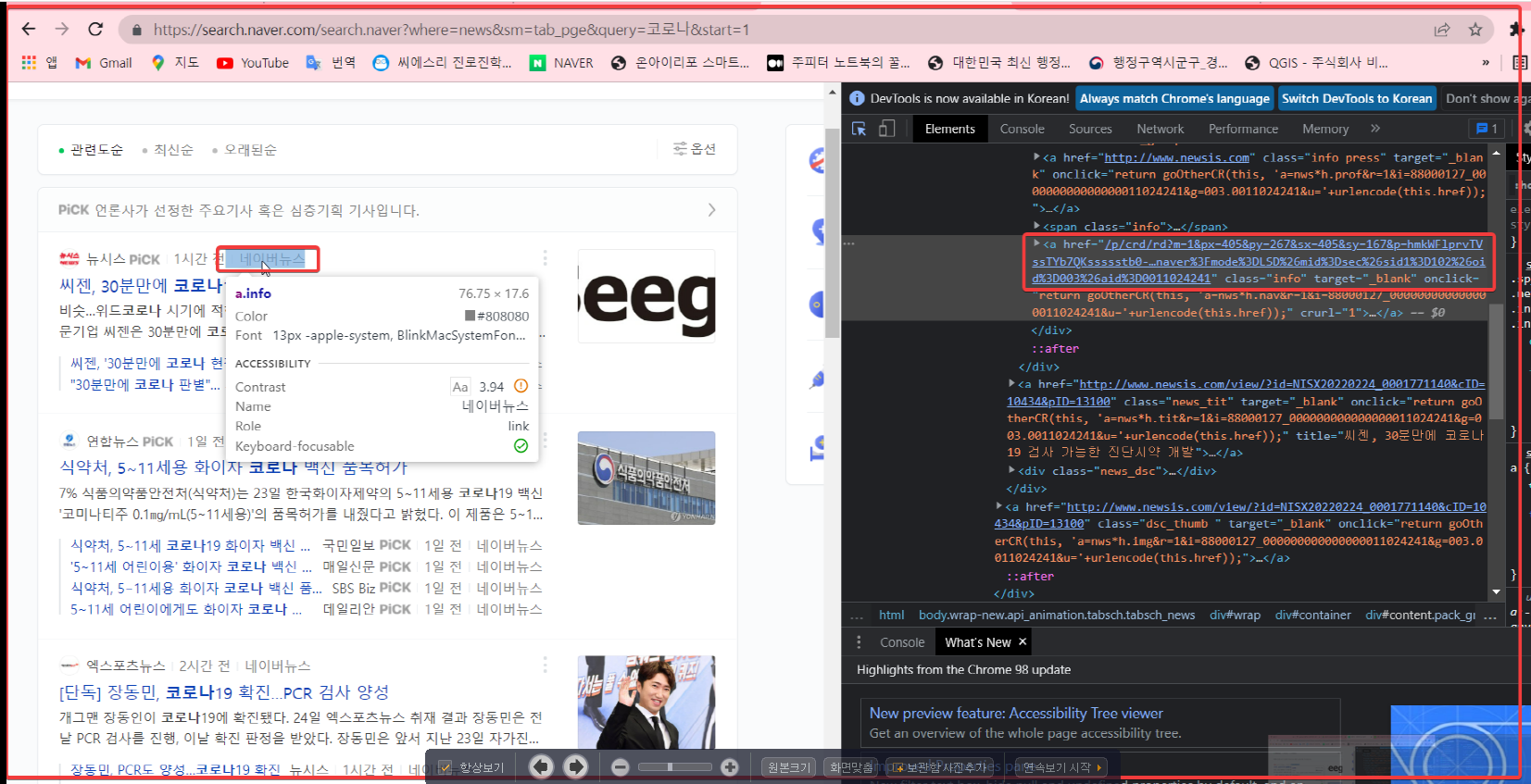The image size is (1531, 784).
Task: Click the browser forward arrow
Action: [61, 30]
